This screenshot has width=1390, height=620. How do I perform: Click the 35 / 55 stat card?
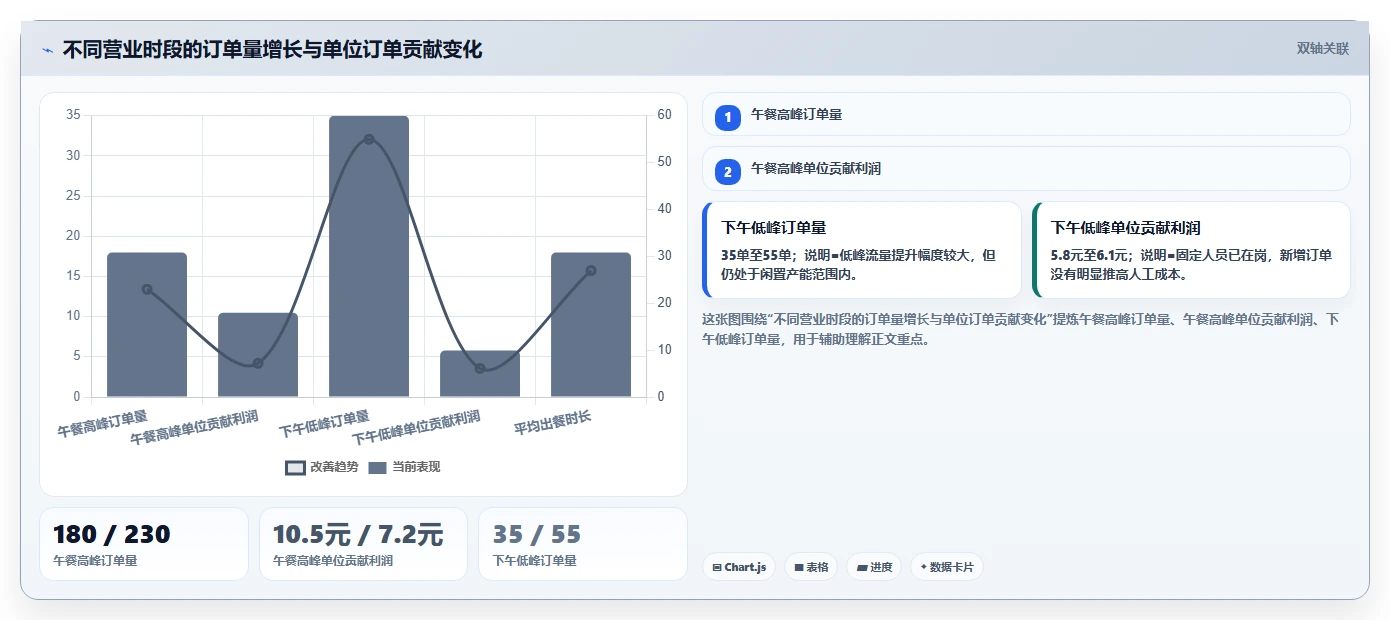click(x=583, y=544)
